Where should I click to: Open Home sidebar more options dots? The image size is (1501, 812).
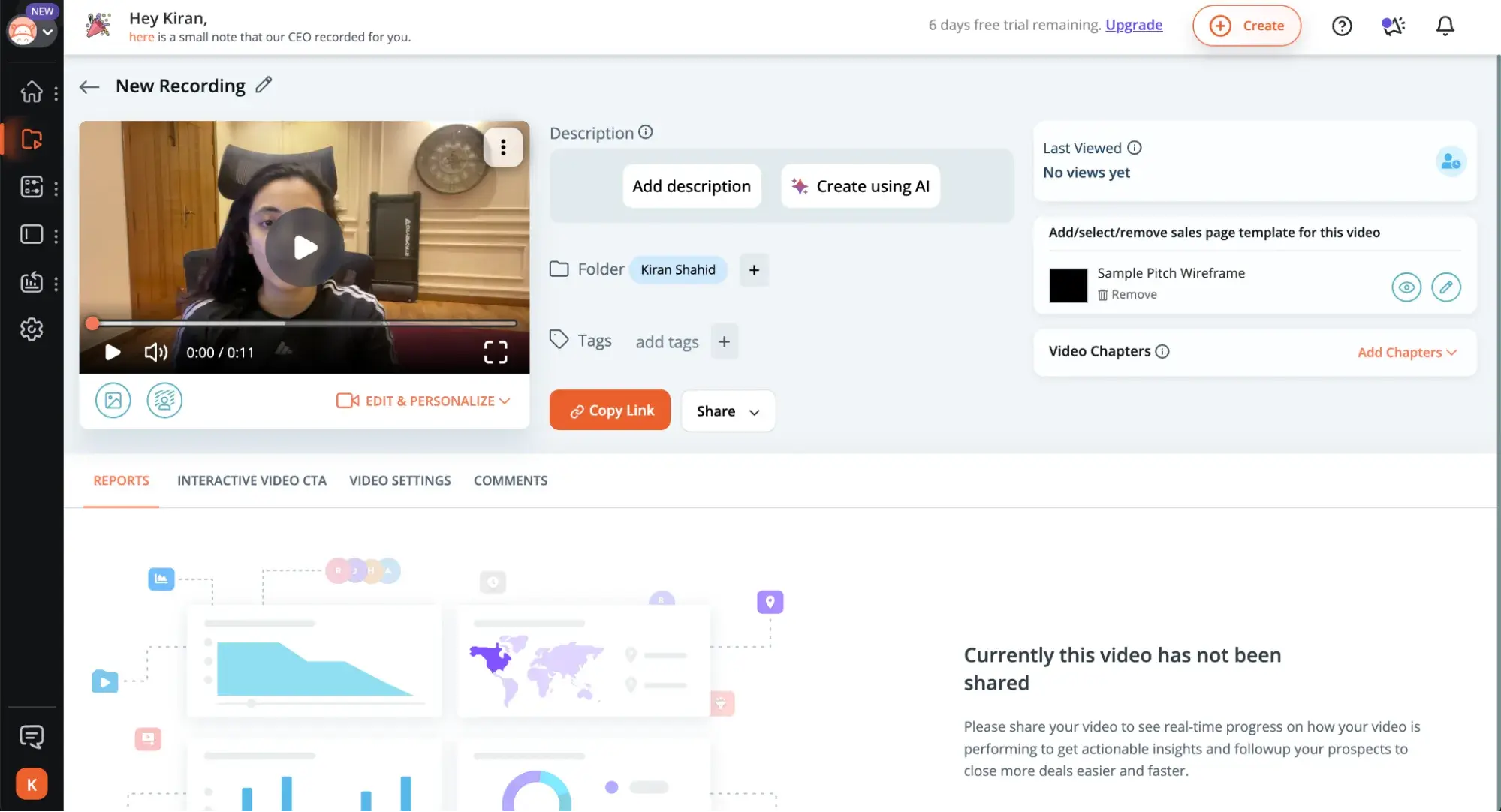(56, 93)
